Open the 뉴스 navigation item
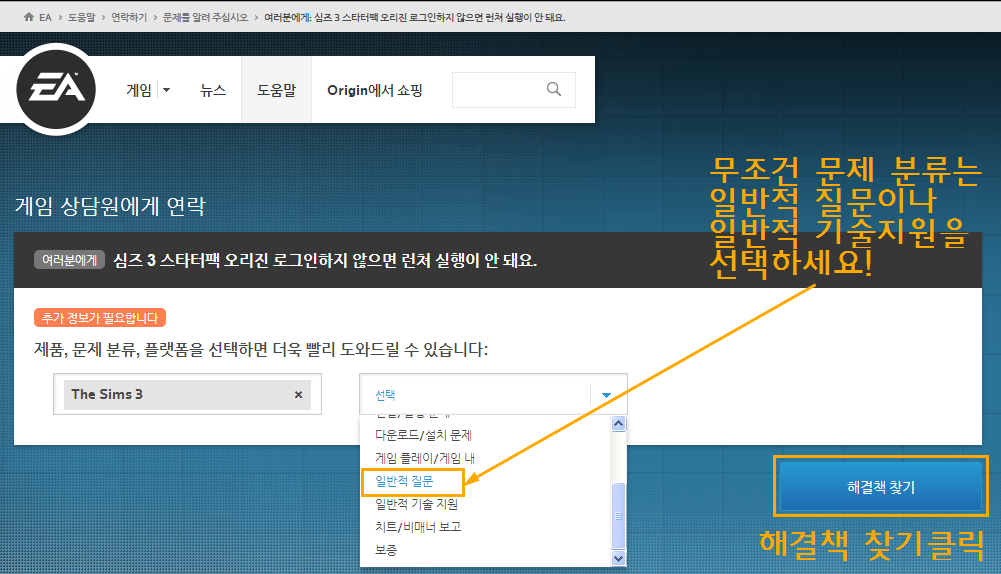Screen dimensions: 1001x574 point(213,90)
